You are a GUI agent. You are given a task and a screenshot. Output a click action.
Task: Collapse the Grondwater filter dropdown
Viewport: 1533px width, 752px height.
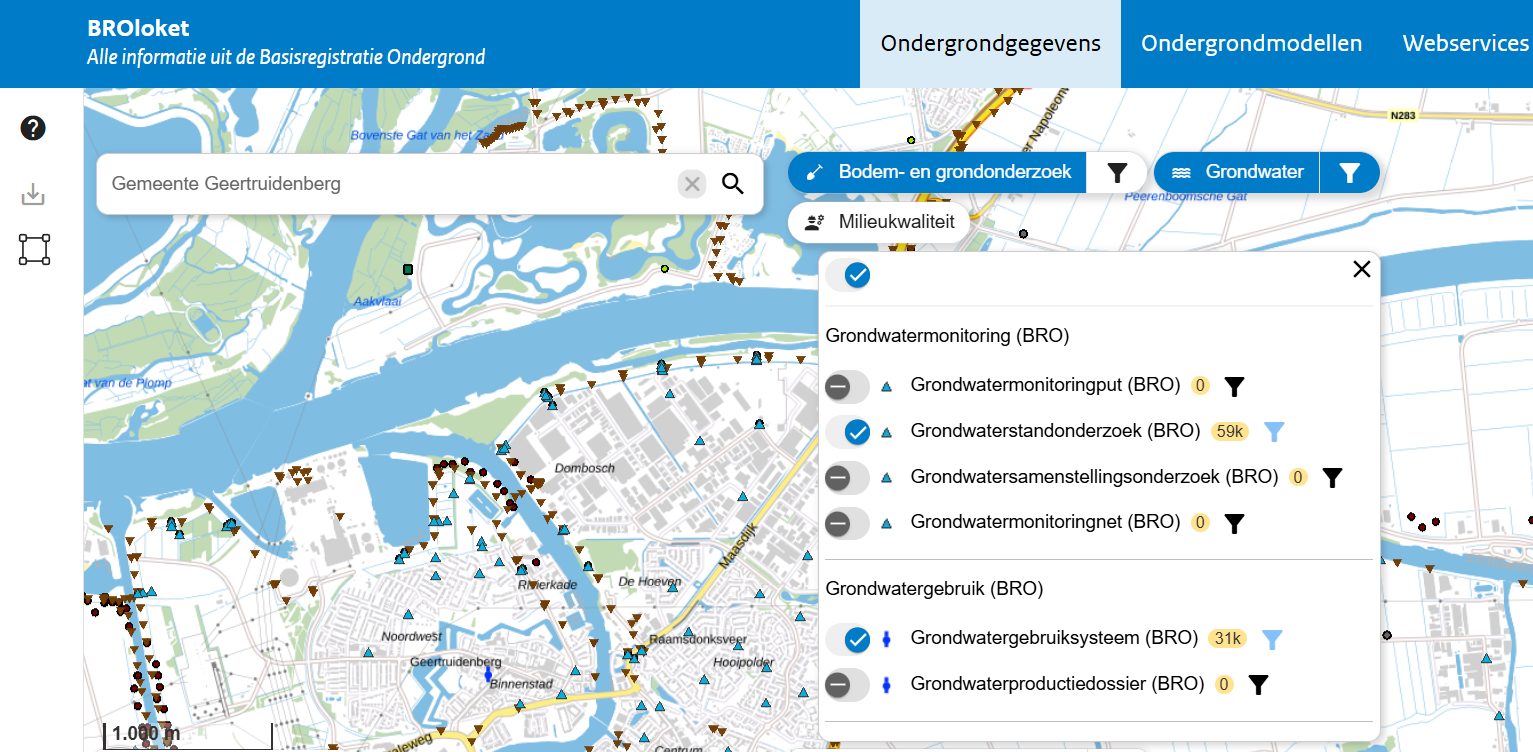tap(1349, 173)
